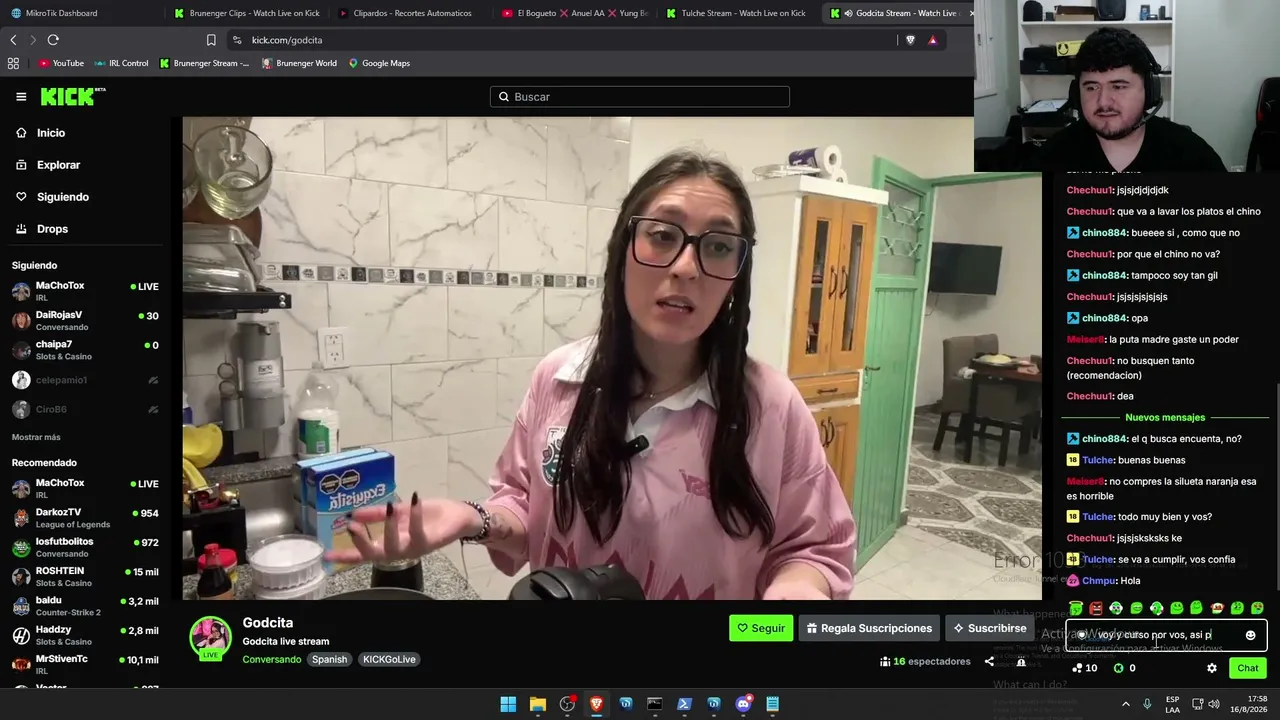The width and height of the screenshot is (1280, 720).
Task: Open Windows PowerShell from the taskbar
Action: pos(684,704)
